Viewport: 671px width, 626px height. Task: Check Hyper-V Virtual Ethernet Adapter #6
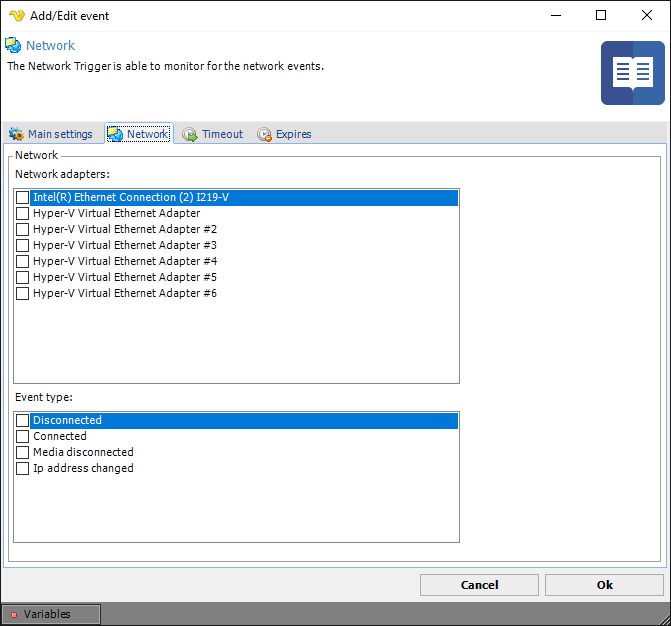(x=23, y=293)
